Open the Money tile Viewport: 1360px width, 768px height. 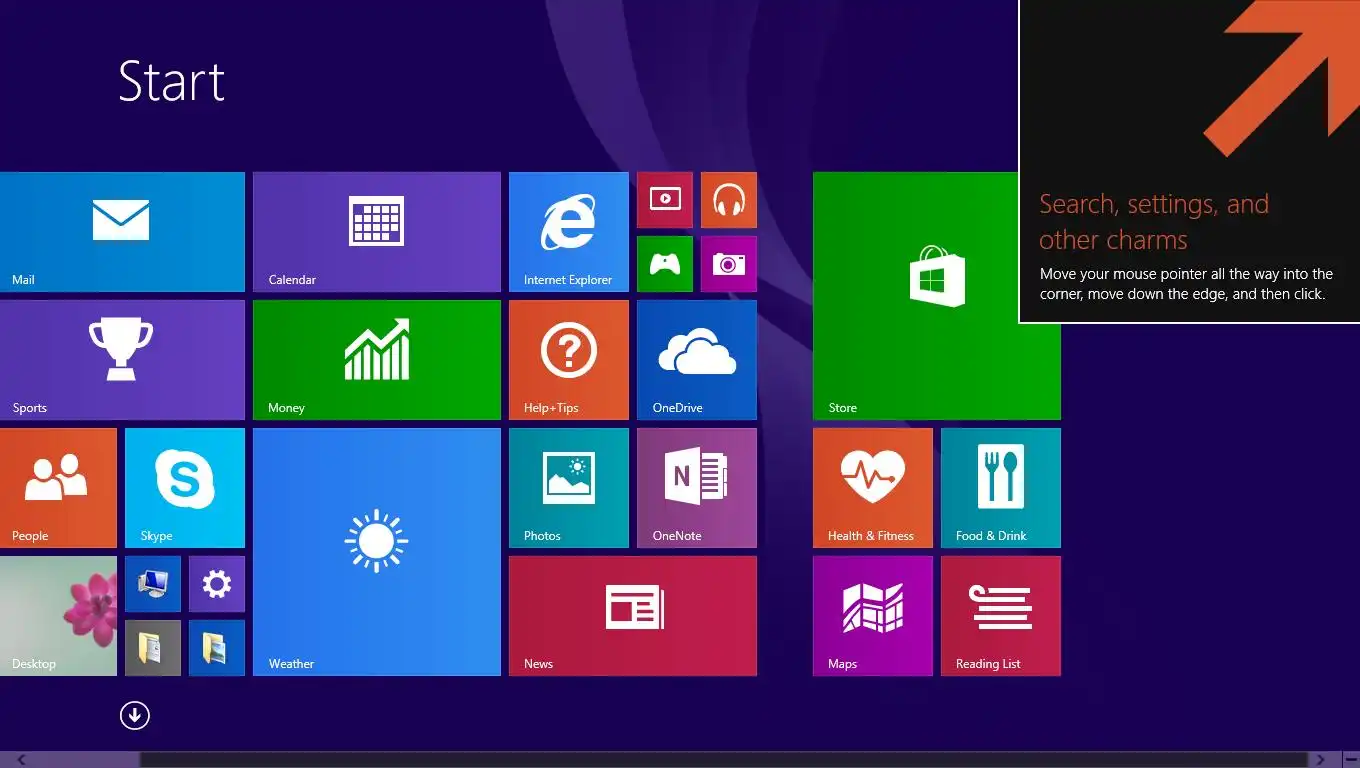377,360
